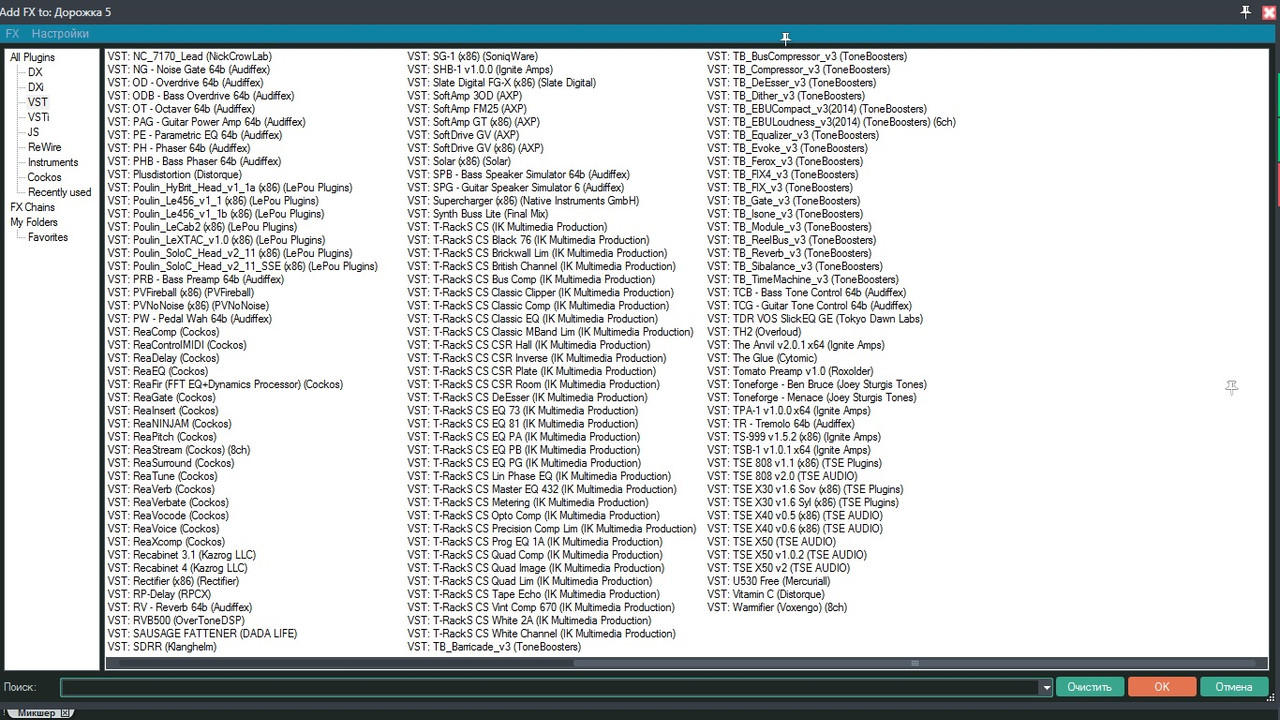Image resolution: width=1280 pixels, height=720 pixels.
Task: Select the DX plugin category
Action: click(x=35, y=72)
